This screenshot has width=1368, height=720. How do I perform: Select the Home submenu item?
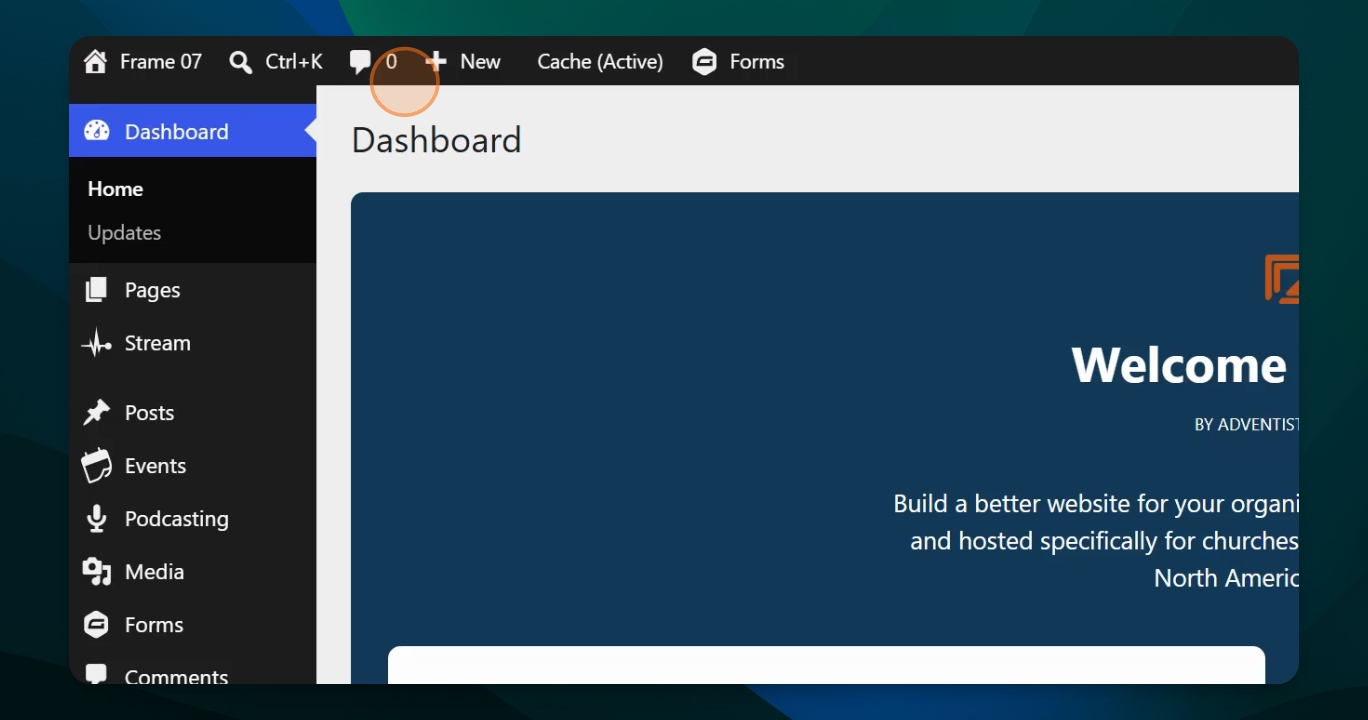click(x=115, y=189)
